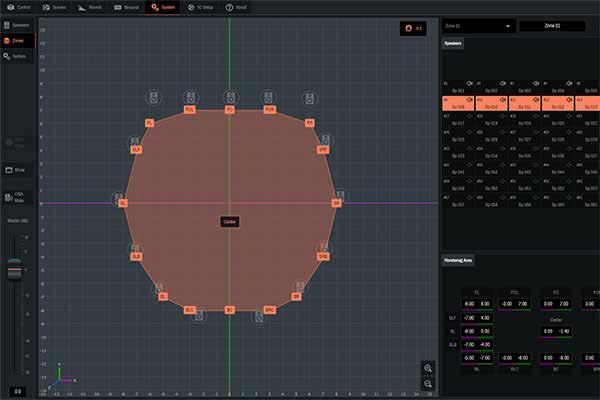Select speaker cell Sp-017

tap(458, 120)
